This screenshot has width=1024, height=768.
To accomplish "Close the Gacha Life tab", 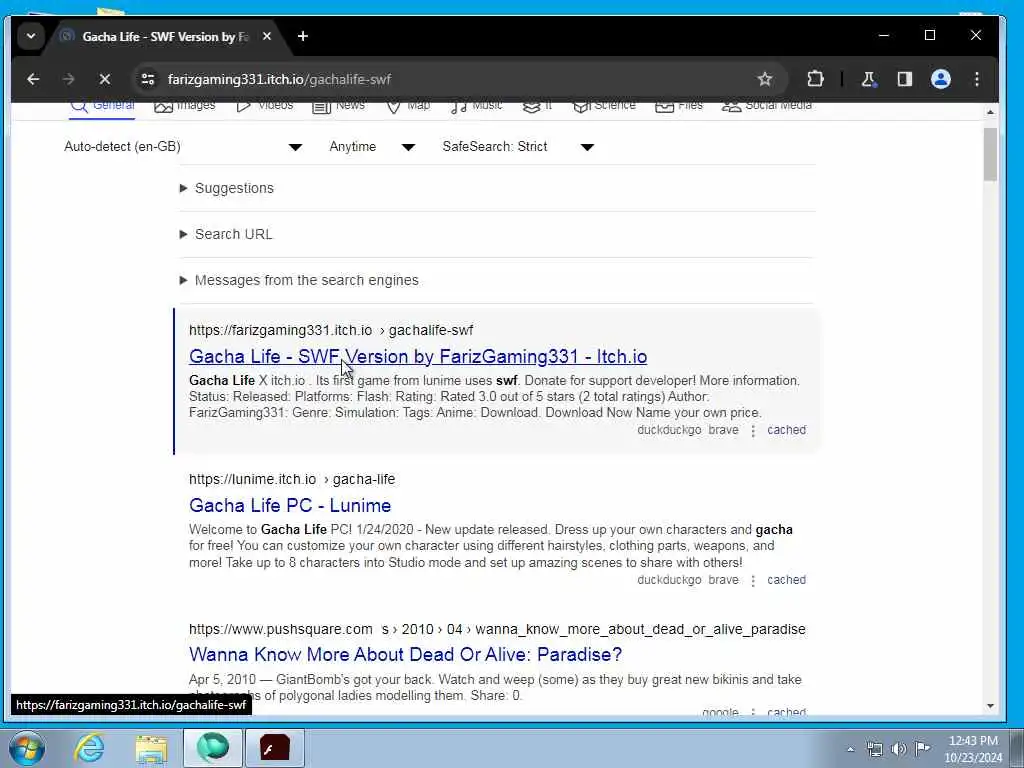I will tap(266, 37).
